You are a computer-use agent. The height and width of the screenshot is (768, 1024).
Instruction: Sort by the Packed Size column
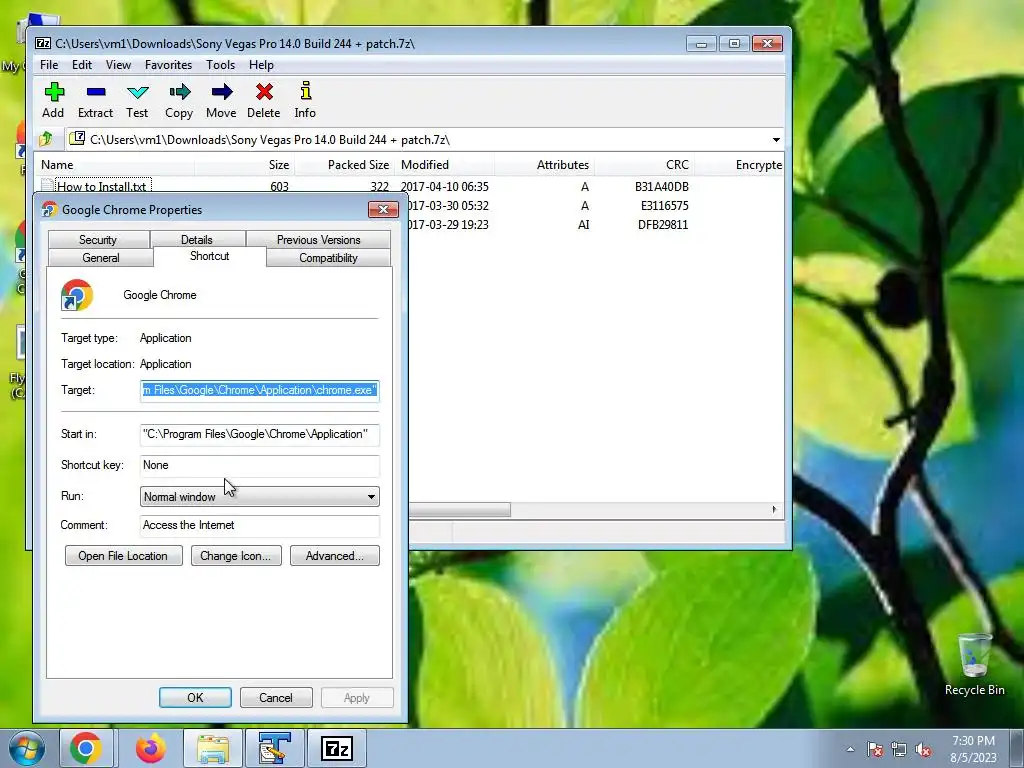coord(344,165)
